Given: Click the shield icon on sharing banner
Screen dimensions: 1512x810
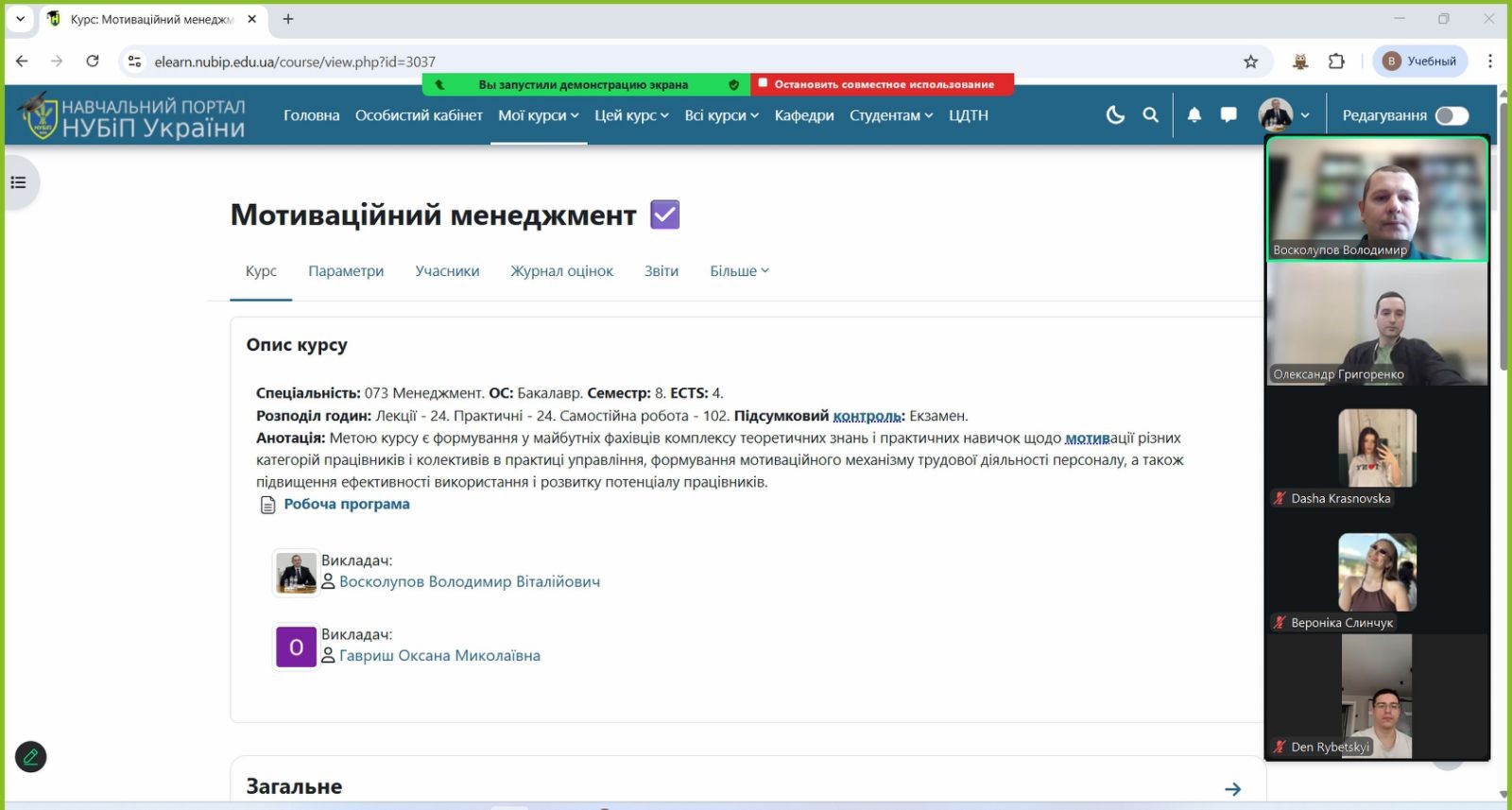Looking at the screenshot, I should point(733,84).
